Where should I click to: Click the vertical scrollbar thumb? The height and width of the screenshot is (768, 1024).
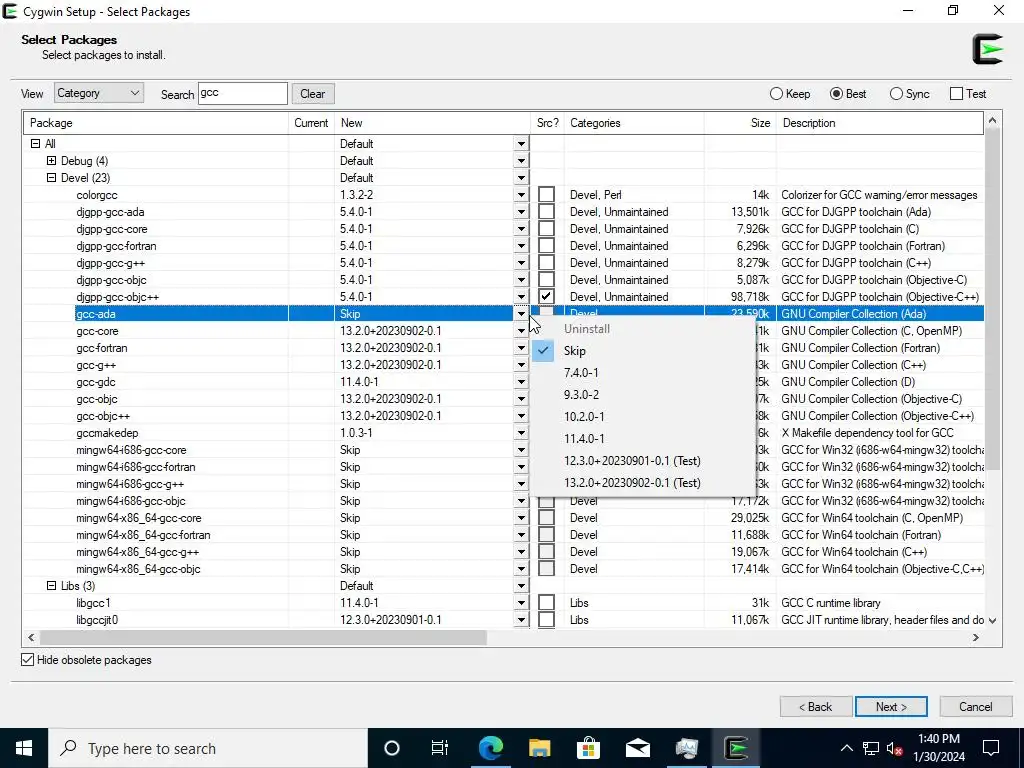(993, 298)
